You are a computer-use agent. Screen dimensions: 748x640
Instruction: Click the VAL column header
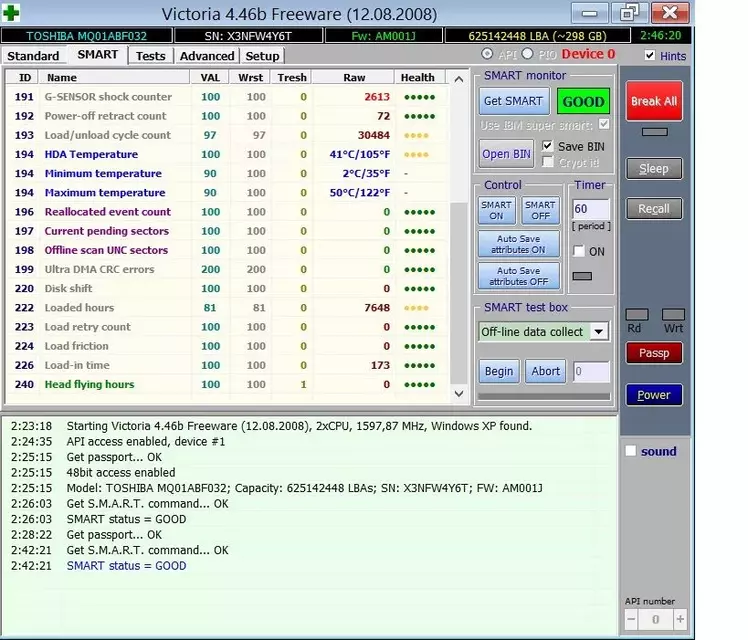pos(210,77)
